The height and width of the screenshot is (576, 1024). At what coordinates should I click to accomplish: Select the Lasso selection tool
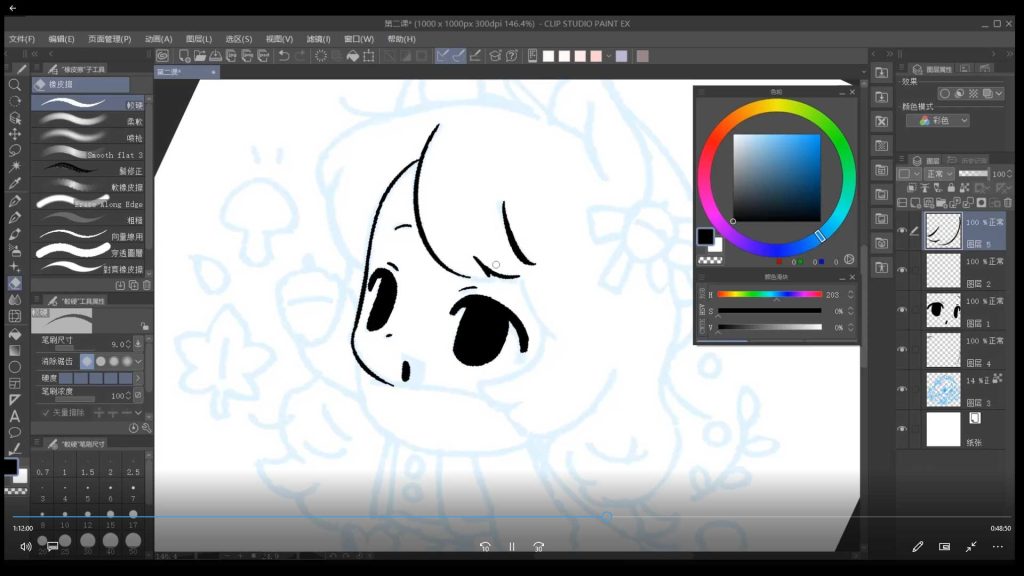14,150
